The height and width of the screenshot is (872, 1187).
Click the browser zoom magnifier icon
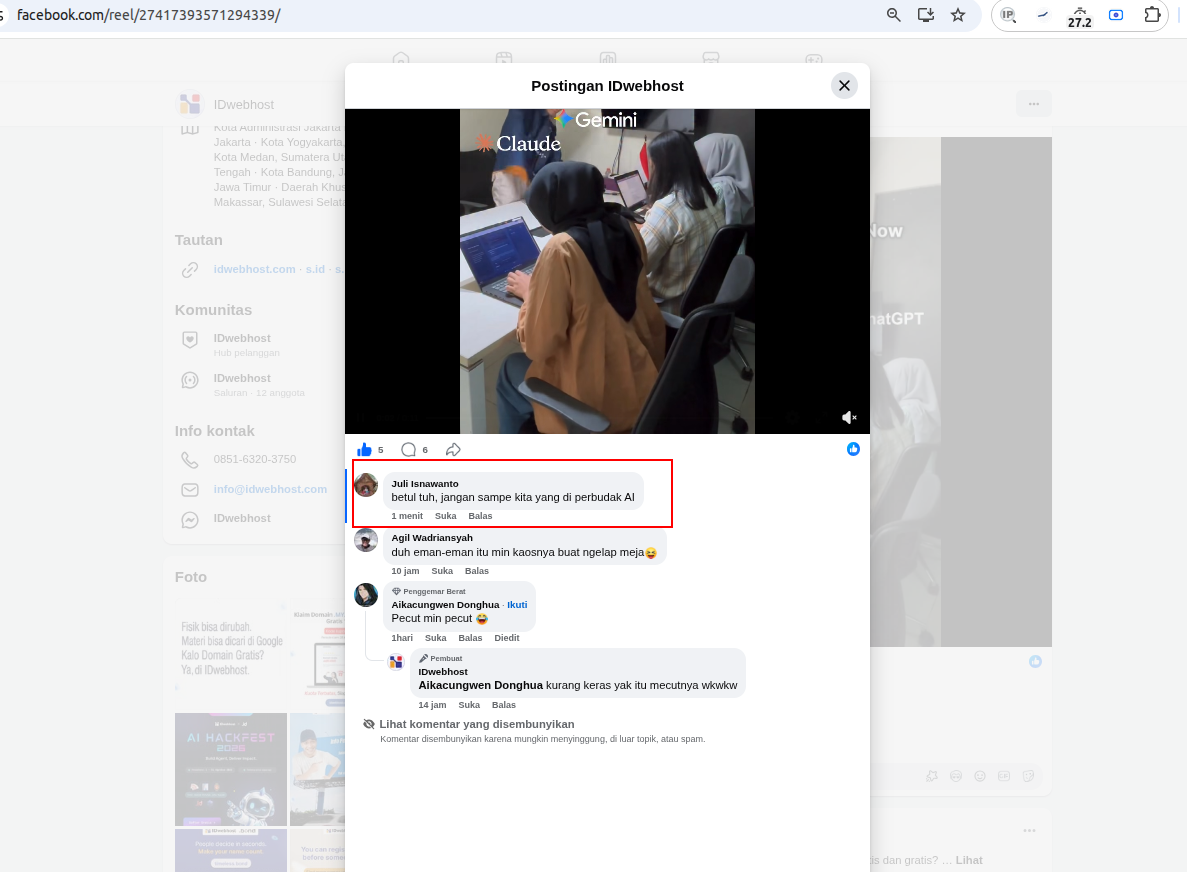(893, 15)
